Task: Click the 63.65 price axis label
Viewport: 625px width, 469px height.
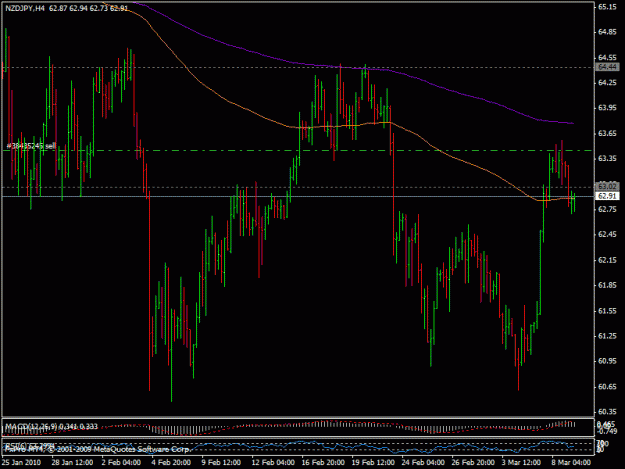Action: click(607, 133)
